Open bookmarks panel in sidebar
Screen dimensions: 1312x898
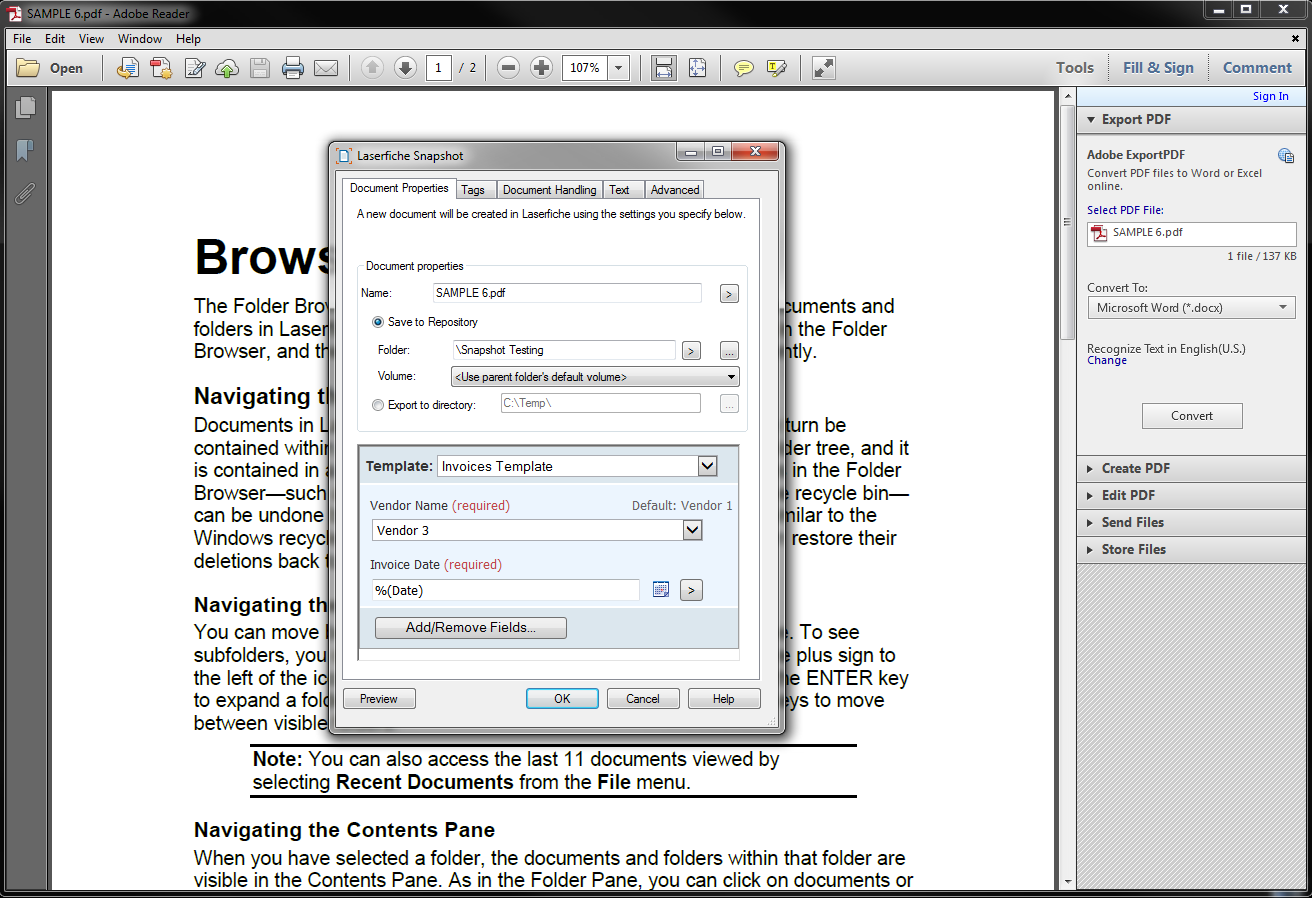(25, 150)
